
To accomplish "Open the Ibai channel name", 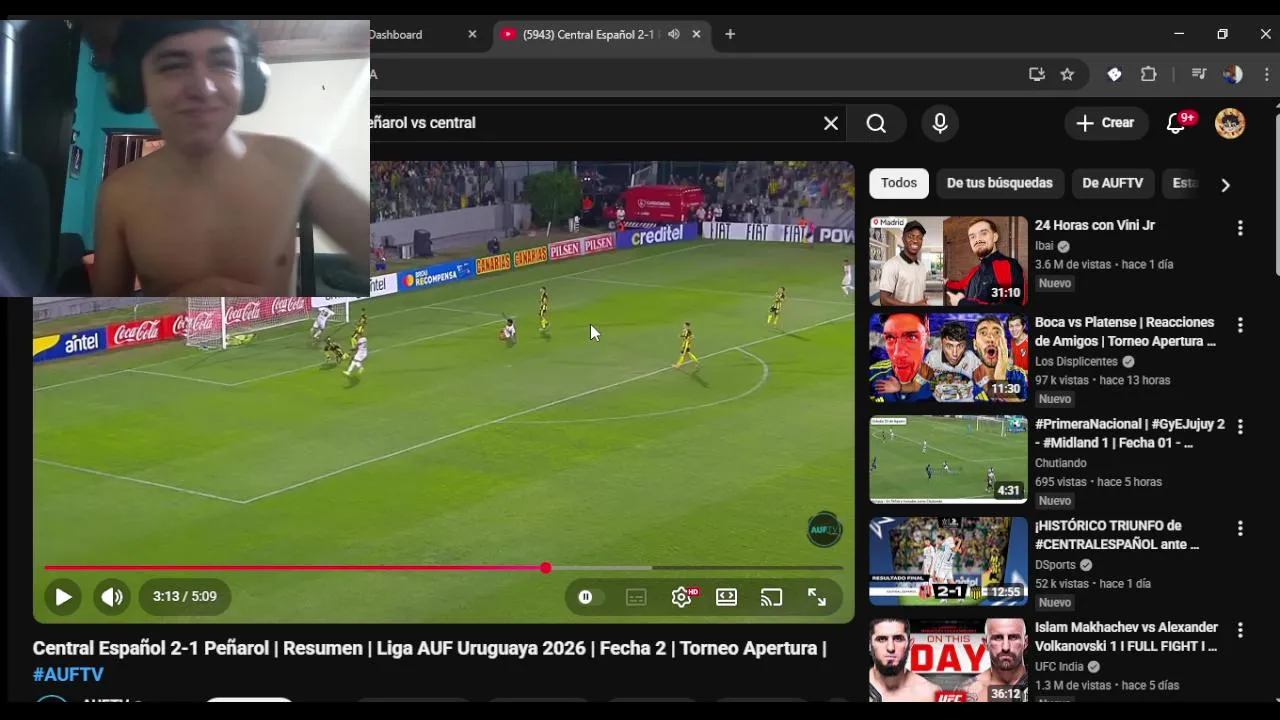I will pyautogui.click(x=1044, y=246).
